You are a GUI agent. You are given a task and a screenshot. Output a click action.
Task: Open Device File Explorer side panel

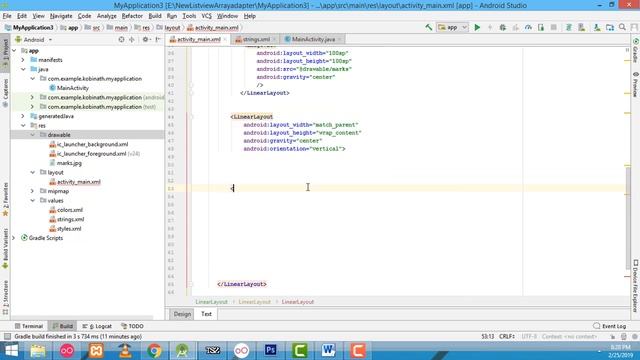click(x=636, y=286)
